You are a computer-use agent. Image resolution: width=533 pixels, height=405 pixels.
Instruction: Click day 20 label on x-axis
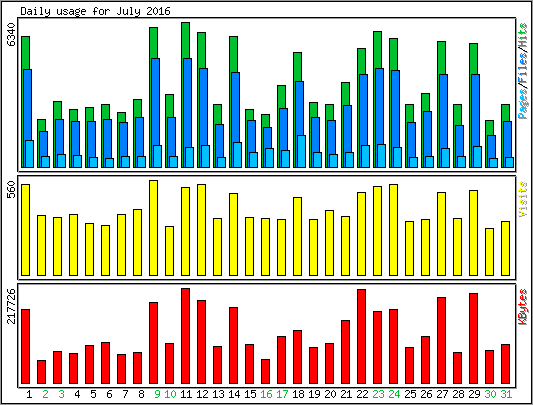click(x=330, y=394)
